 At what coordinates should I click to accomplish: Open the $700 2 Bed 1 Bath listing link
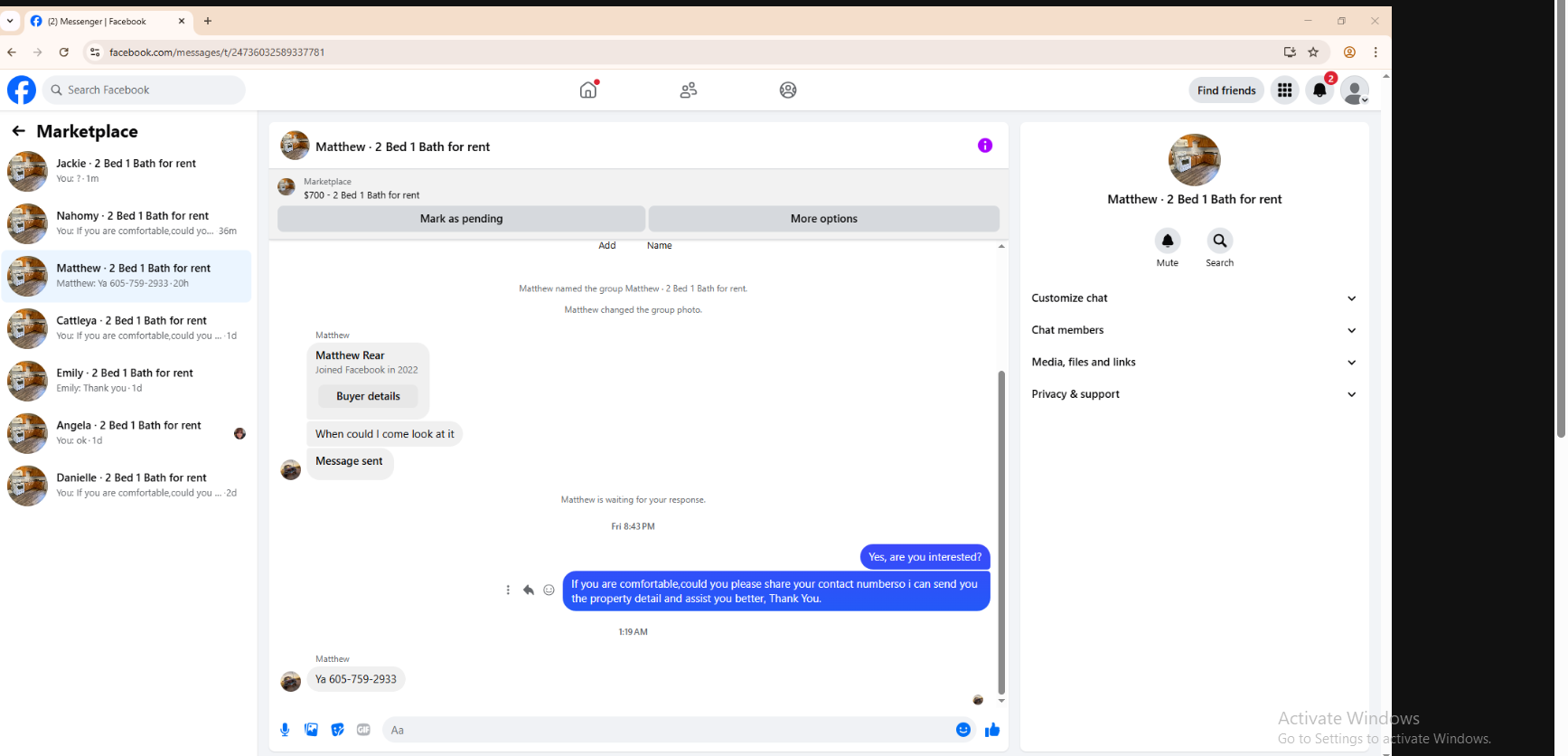[x=361, y=195]
